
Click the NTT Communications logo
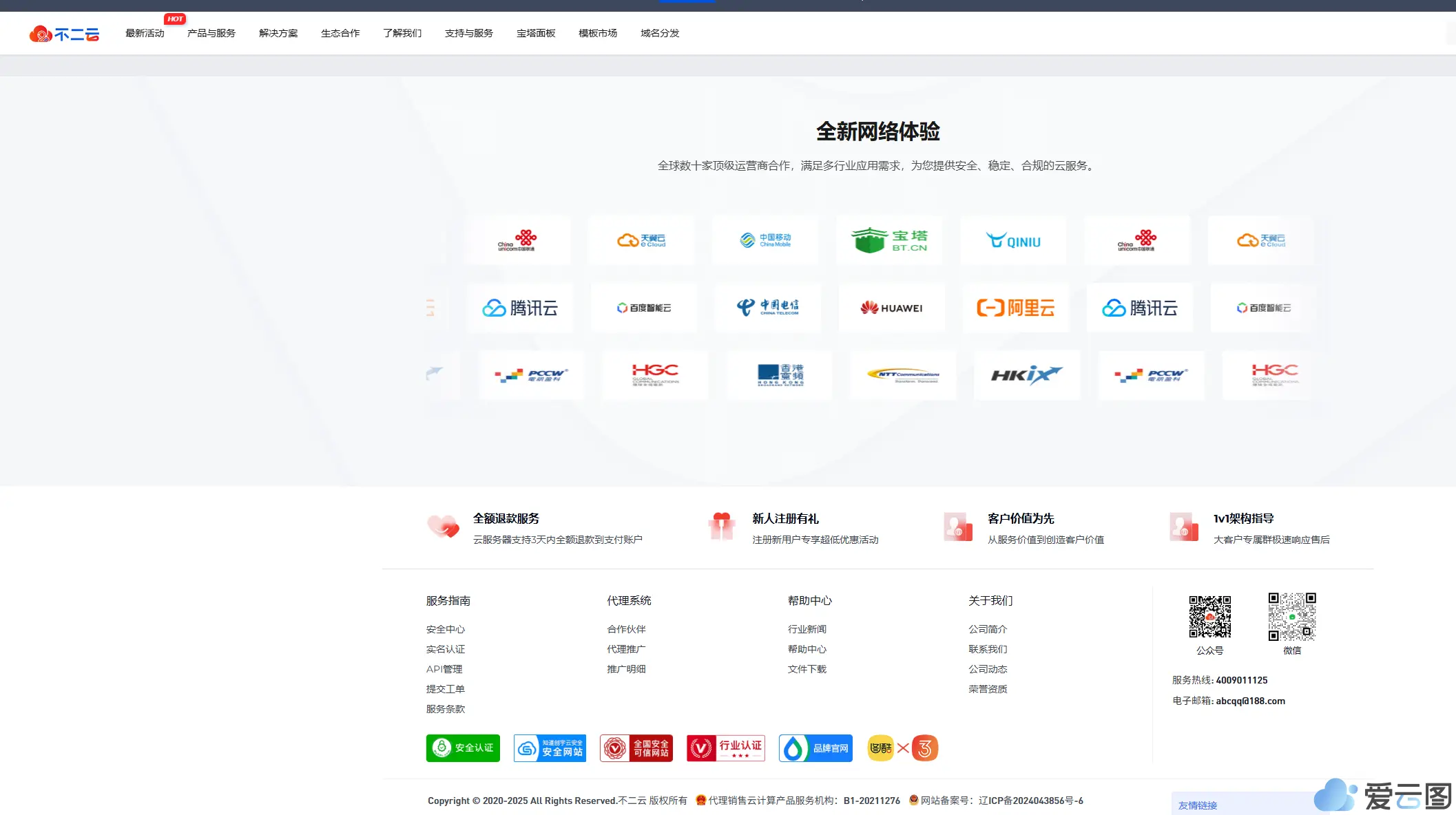tap(904, 375)
